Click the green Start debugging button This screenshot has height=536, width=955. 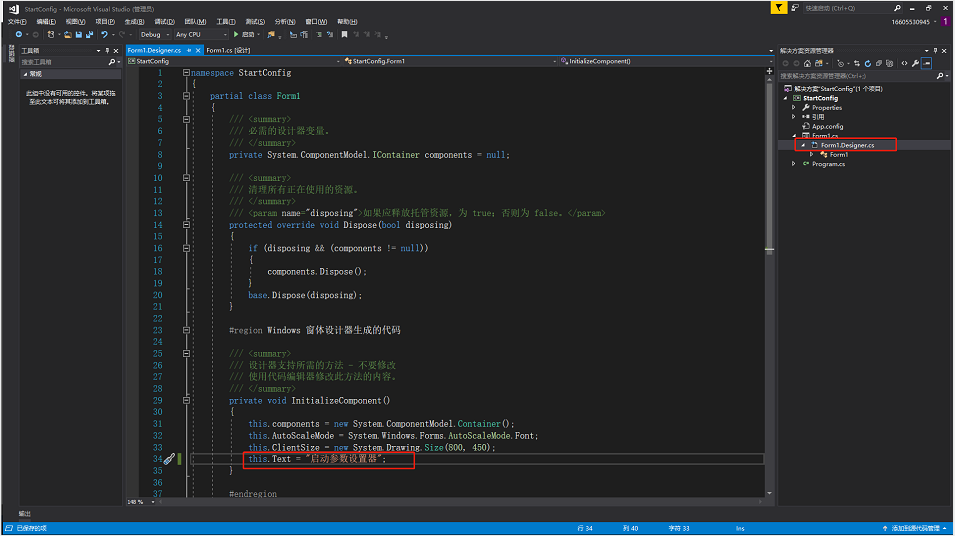pyautogui.click(x=236, y=35)
